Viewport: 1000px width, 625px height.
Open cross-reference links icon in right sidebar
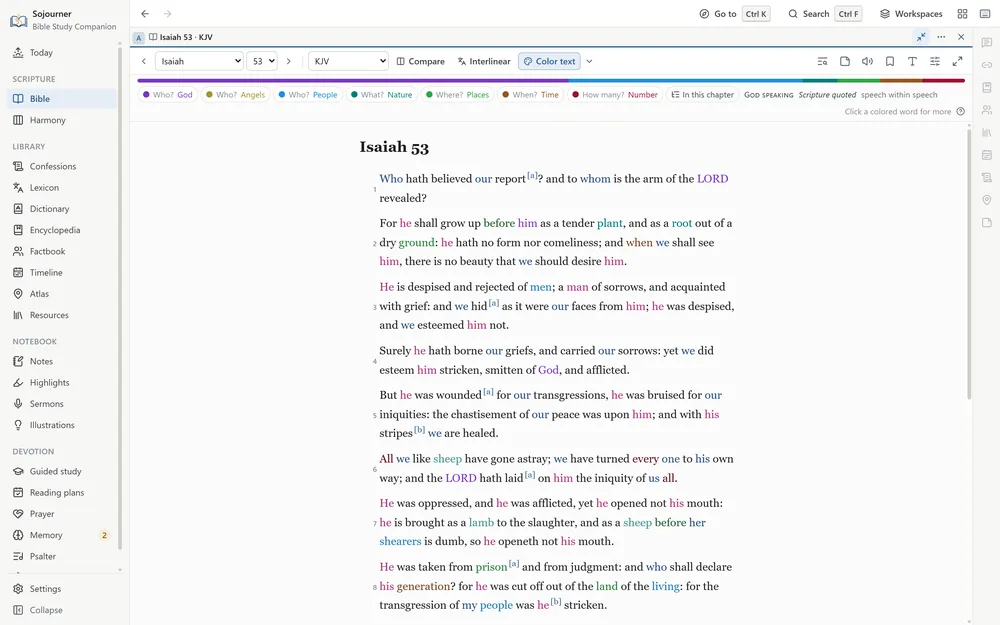coord(987,65)
